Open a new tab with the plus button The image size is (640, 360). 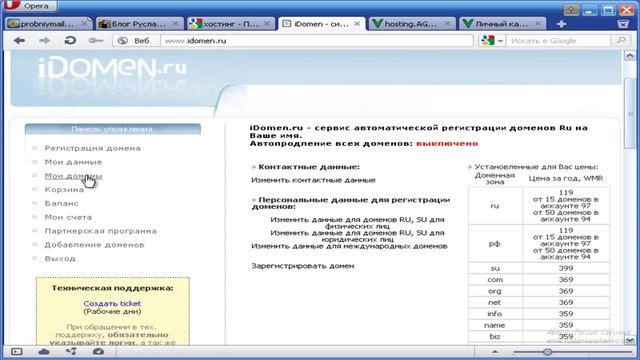click(x=561, y=24)
